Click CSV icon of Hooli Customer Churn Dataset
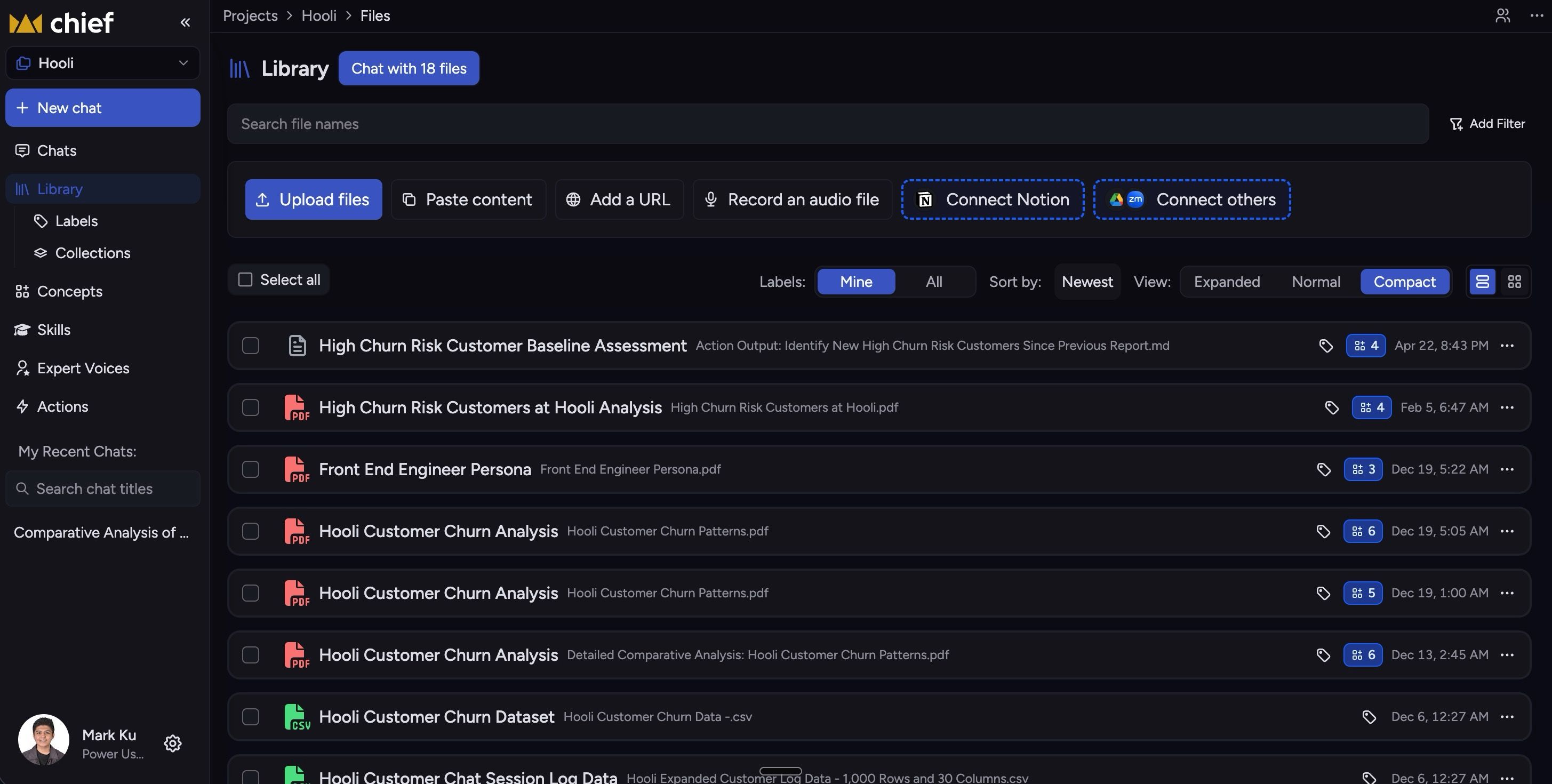1552x784 pixels. pyautogui.click(x=297, y=717)
